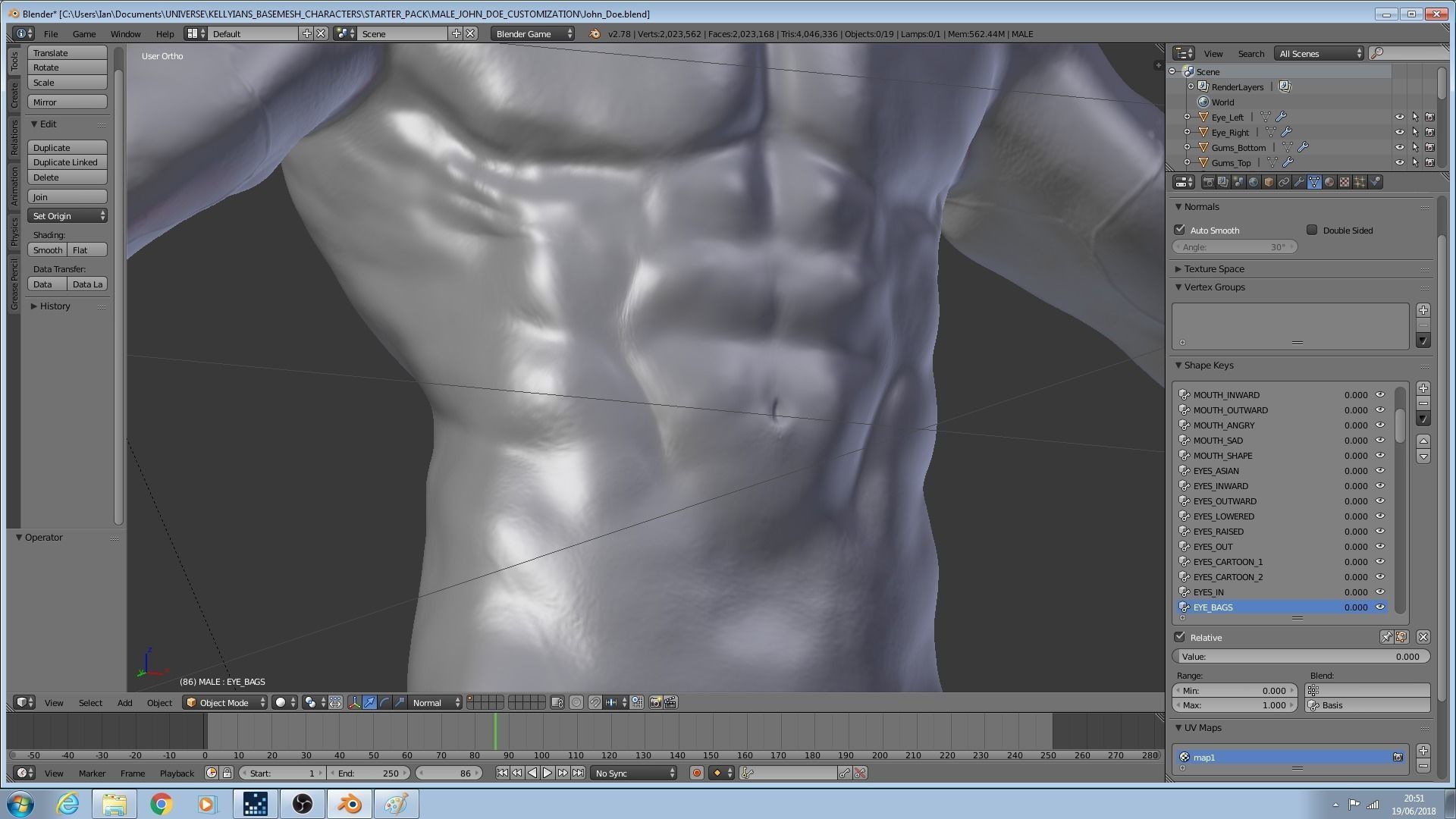
Task: Open the Render Layers properties tab
Action: 1223,182
